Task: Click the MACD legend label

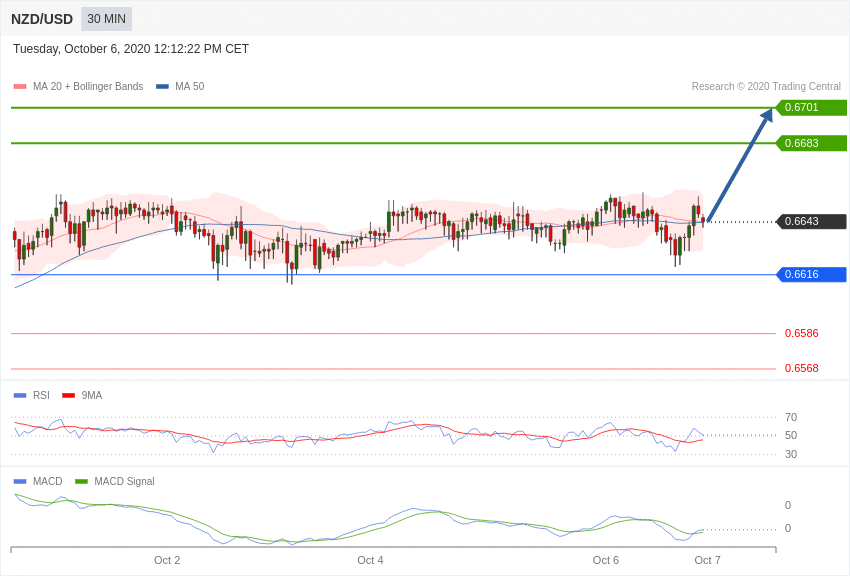Action: (x=48, y=481)
